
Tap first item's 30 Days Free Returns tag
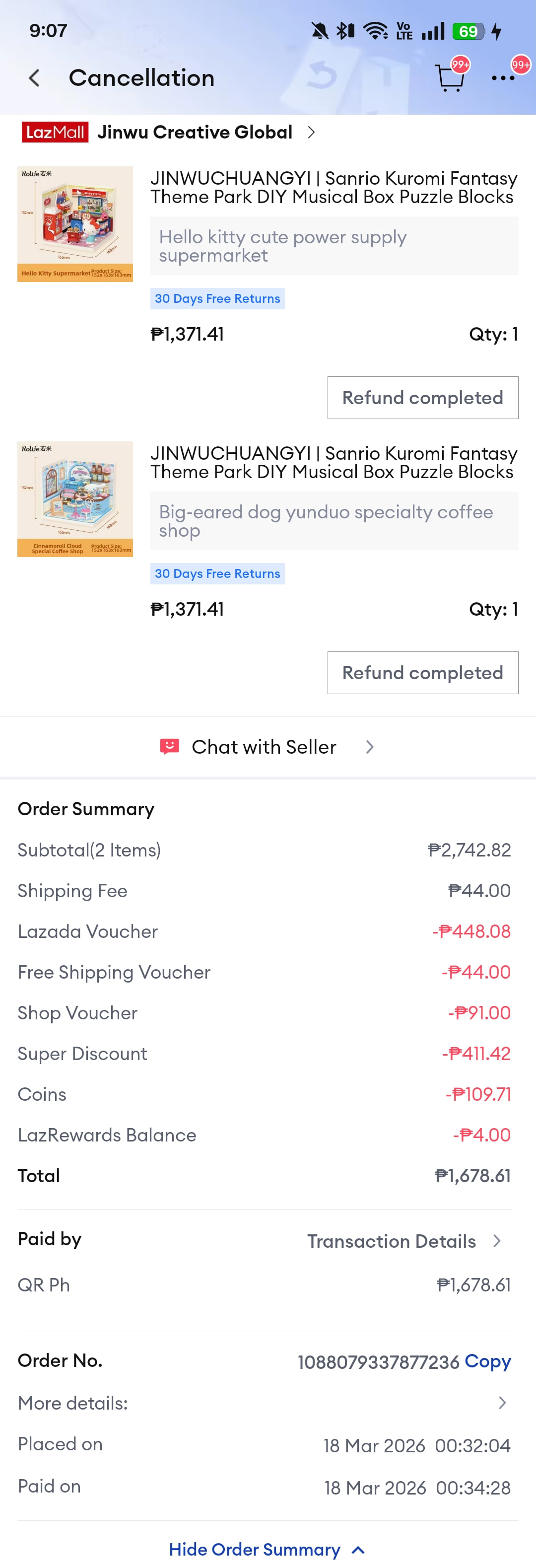[x=217, y=299]
